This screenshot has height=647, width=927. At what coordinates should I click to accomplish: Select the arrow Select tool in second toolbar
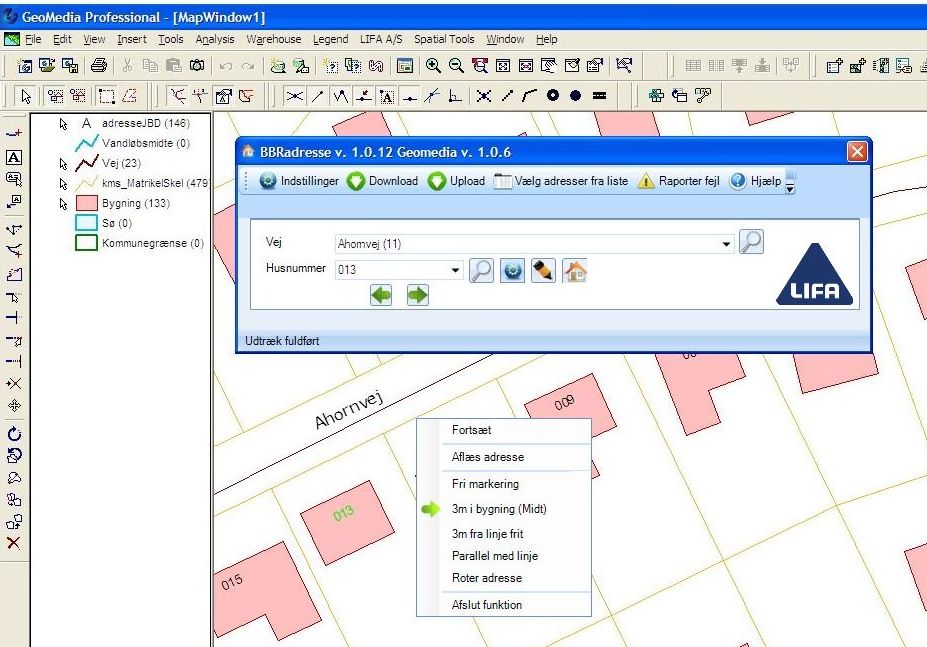26,96
